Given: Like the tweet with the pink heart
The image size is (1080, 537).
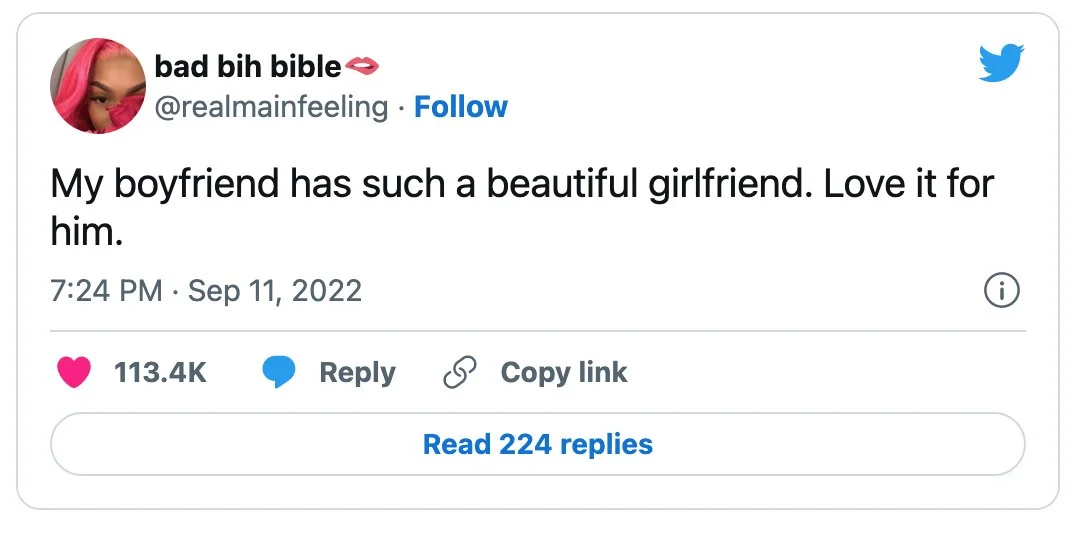Looking at the screenshot, I should (x=74, y=372).
